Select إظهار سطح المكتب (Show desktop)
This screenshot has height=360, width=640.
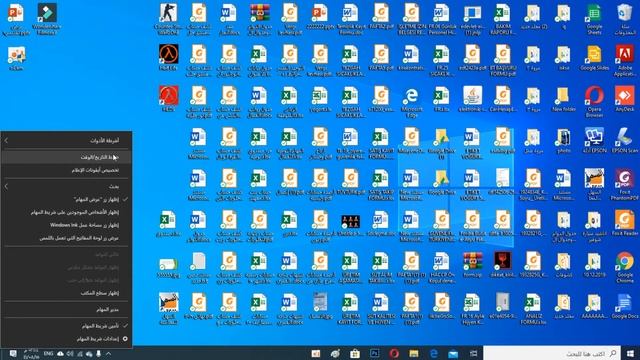pos(66,293)
